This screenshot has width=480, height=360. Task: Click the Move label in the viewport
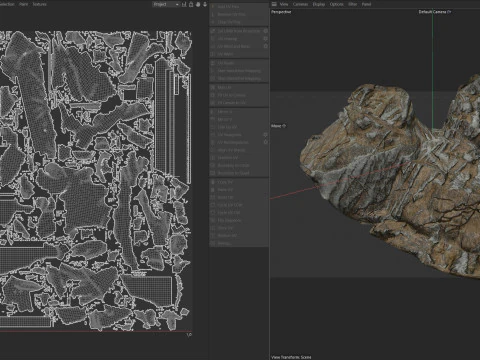pos(279,126)
